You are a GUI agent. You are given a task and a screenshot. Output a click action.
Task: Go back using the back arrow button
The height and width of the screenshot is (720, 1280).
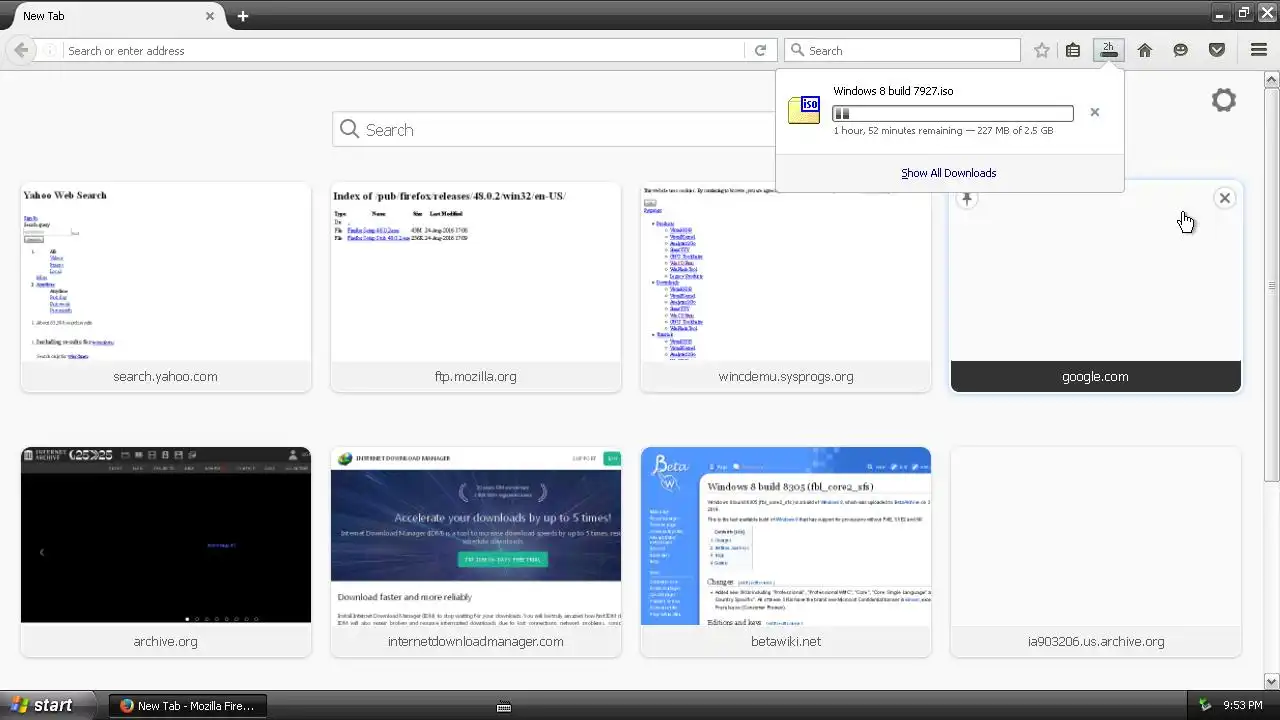tap(21, 50)
